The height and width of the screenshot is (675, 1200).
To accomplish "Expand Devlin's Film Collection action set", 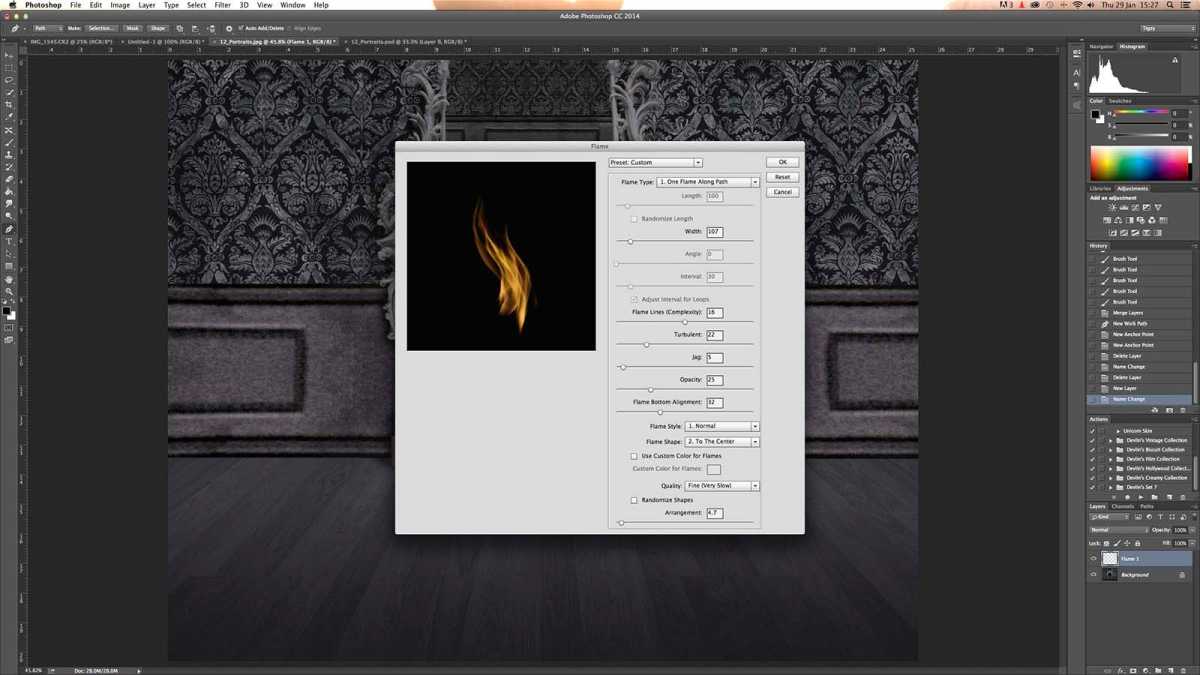I will click(x=1112, y=459).
